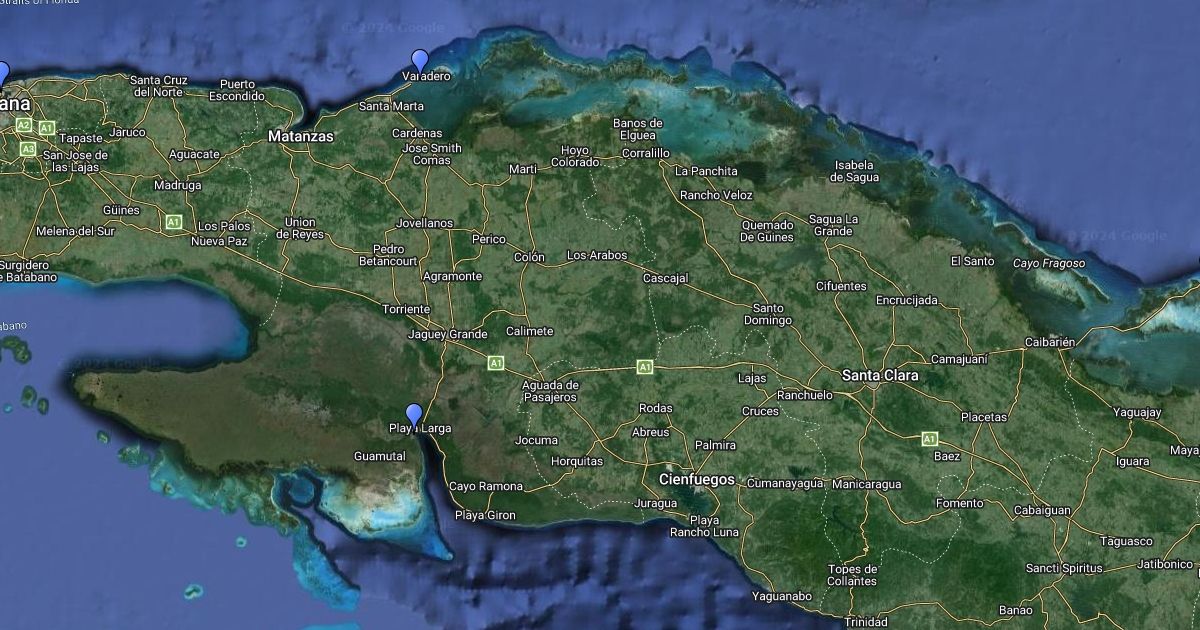Click the Trinidad town label
This screenshot has width=1200, height=630.
(865, 621)
